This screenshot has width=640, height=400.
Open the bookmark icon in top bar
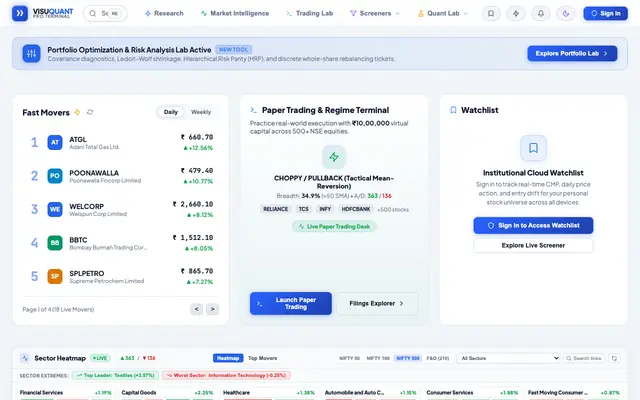click(491, 13)
